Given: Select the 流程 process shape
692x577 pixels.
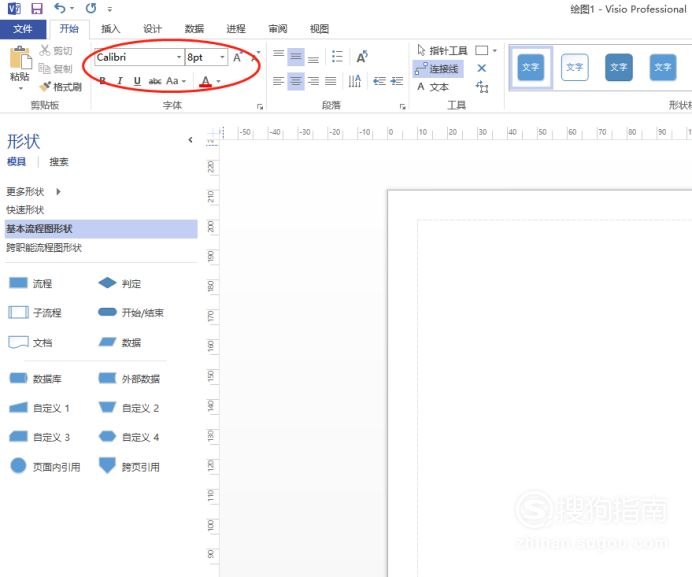Looking at the screenshot, I should [30, 283].
